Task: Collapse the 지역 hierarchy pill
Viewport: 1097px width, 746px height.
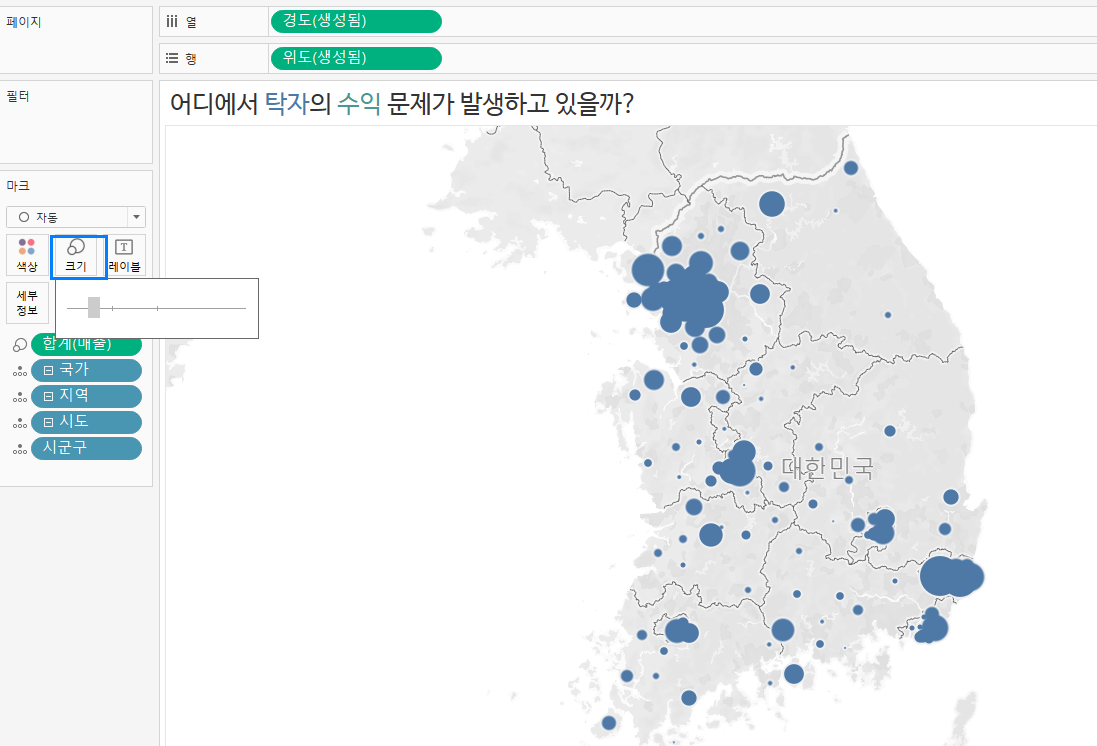Action: (x=49, y=396)
